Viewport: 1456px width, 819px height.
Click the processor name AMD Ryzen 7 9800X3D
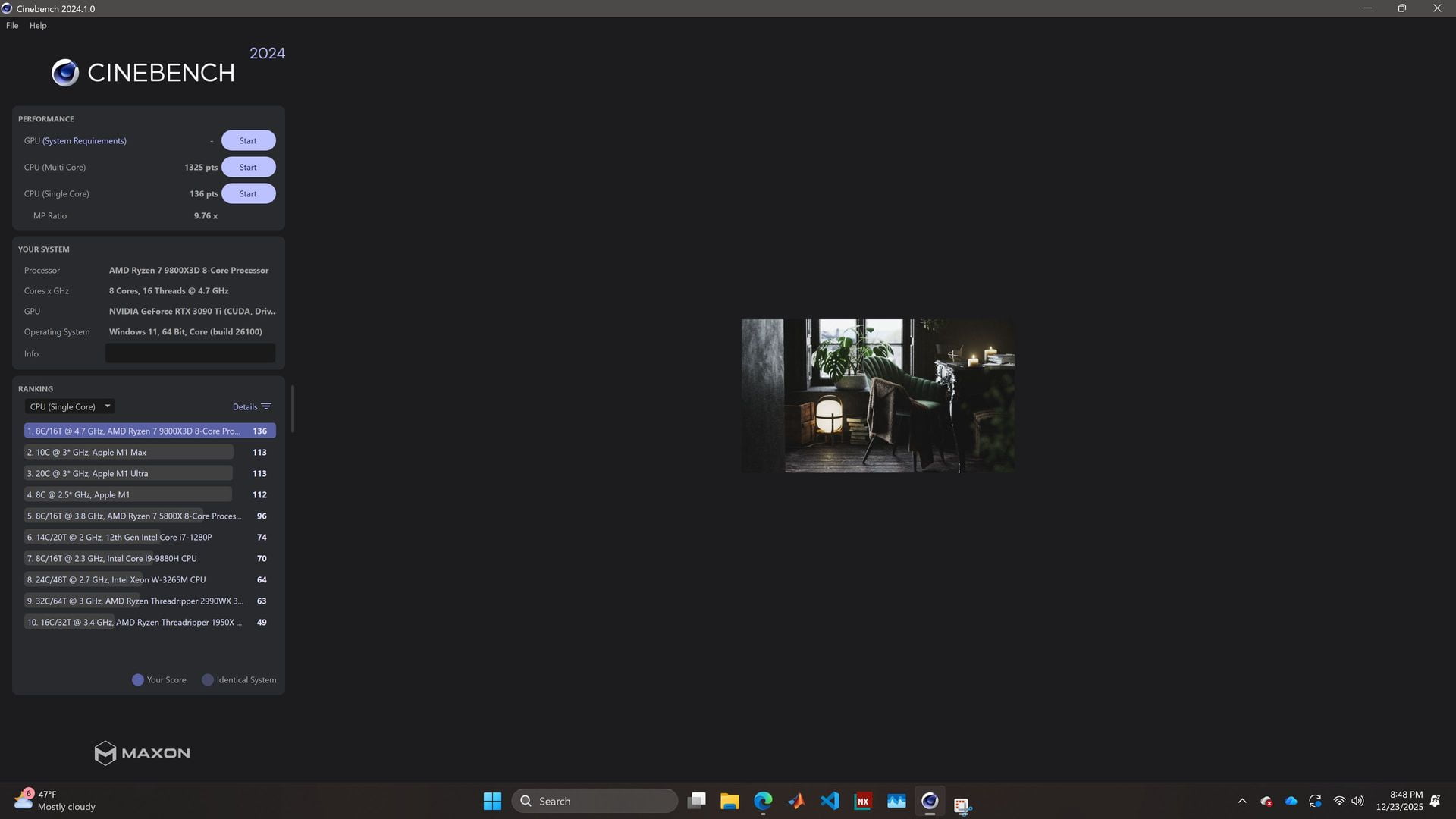[189, 270]
